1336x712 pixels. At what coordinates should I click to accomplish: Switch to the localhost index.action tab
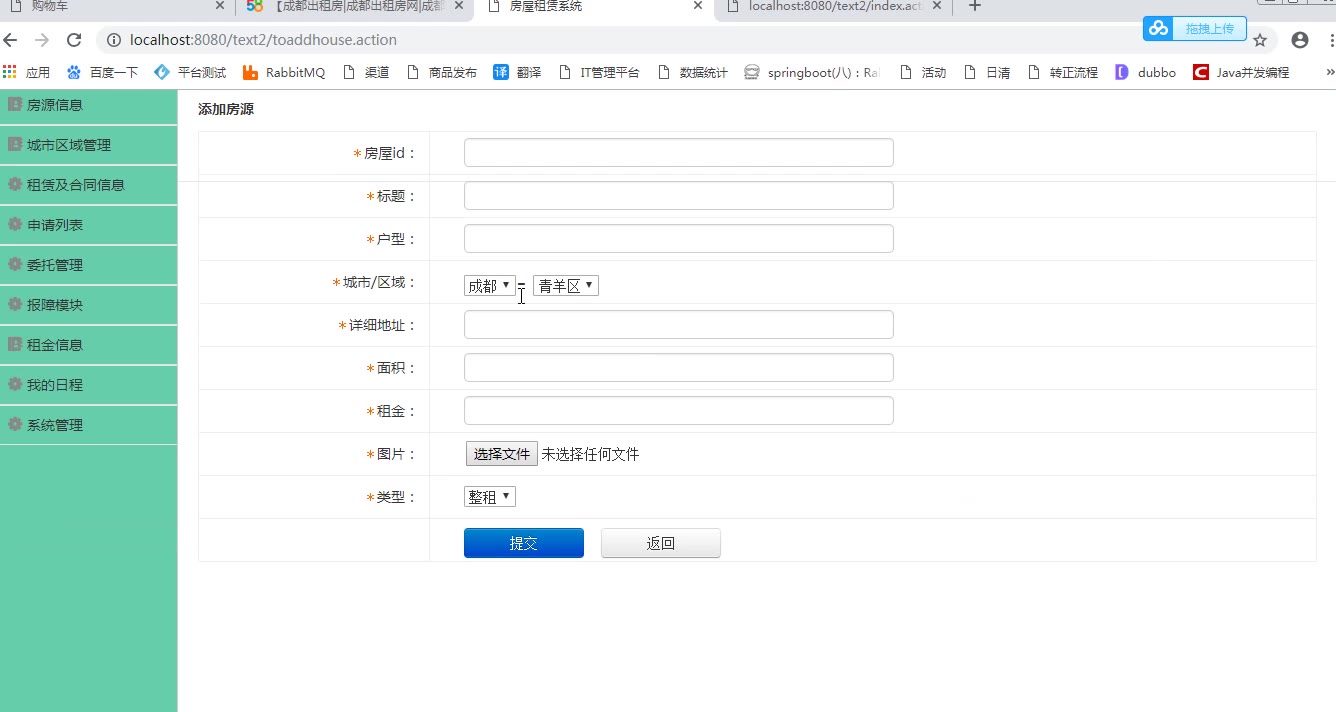pyautogui.click(x=833, y=7)
